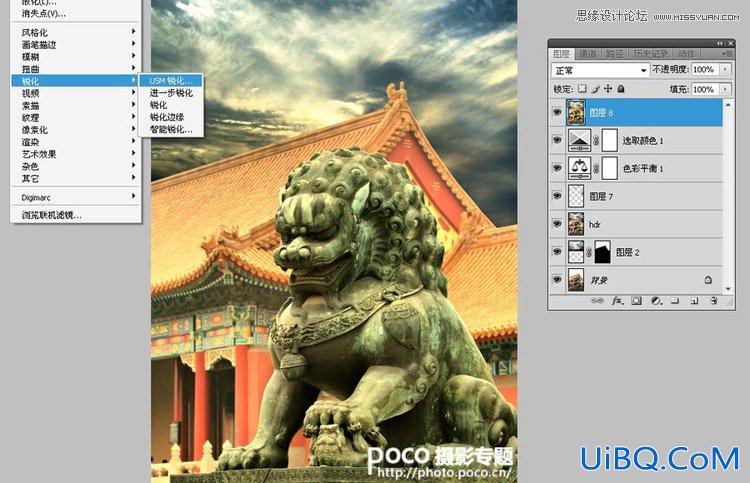750x483 pixels.
Task: Click the mask link icon on 图层 2
Action: 589,252
